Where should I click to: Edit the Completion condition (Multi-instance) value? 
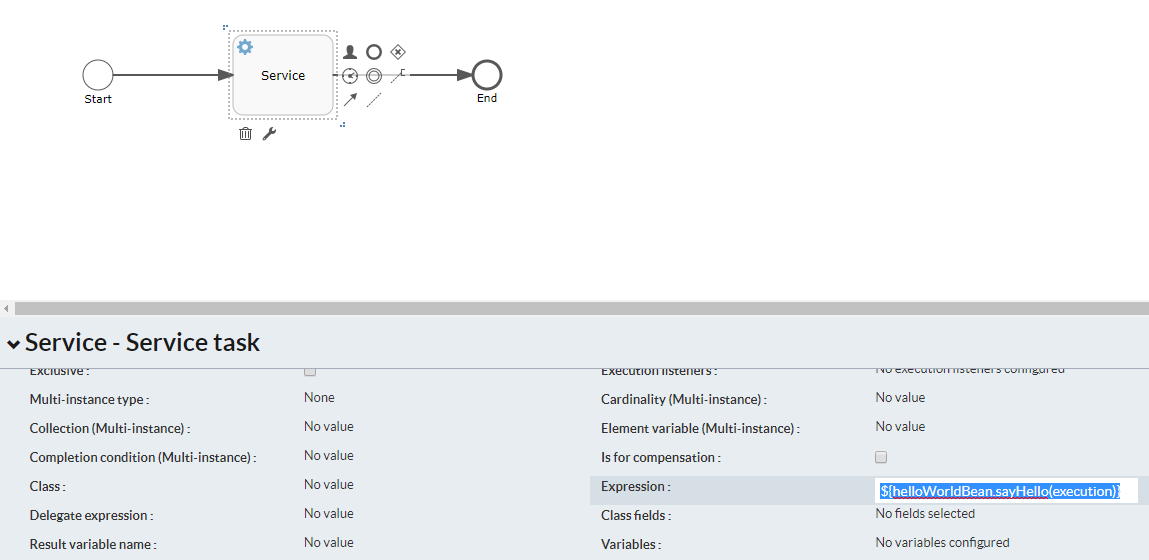[x=329, y=455]
